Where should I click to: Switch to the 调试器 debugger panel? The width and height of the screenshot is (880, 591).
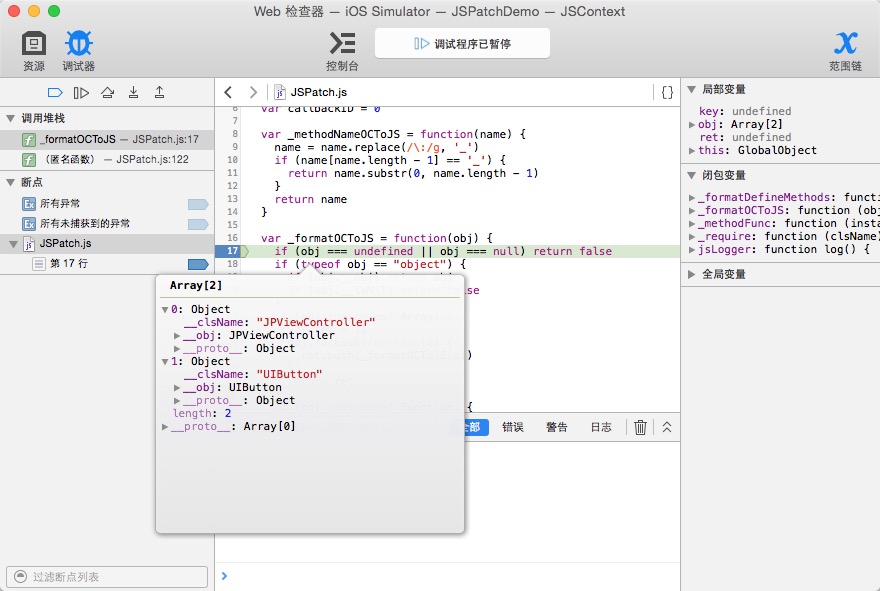[x=79, y=50]
